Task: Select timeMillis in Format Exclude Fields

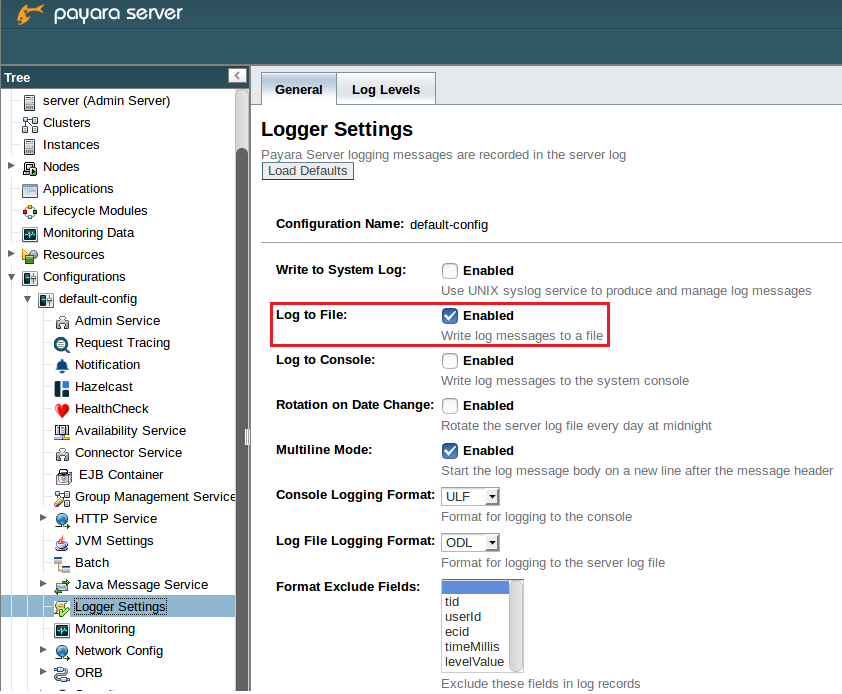Action: coord(475,647)
